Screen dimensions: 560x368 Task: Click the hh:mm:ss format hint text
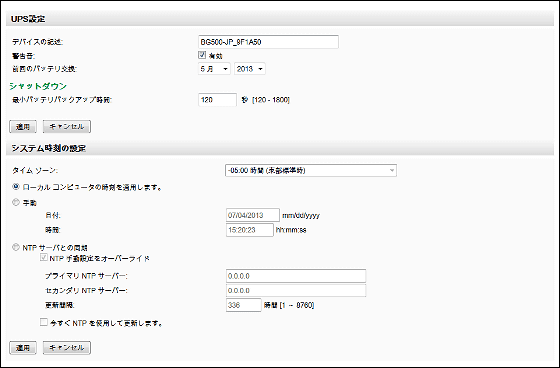(291, 230)
